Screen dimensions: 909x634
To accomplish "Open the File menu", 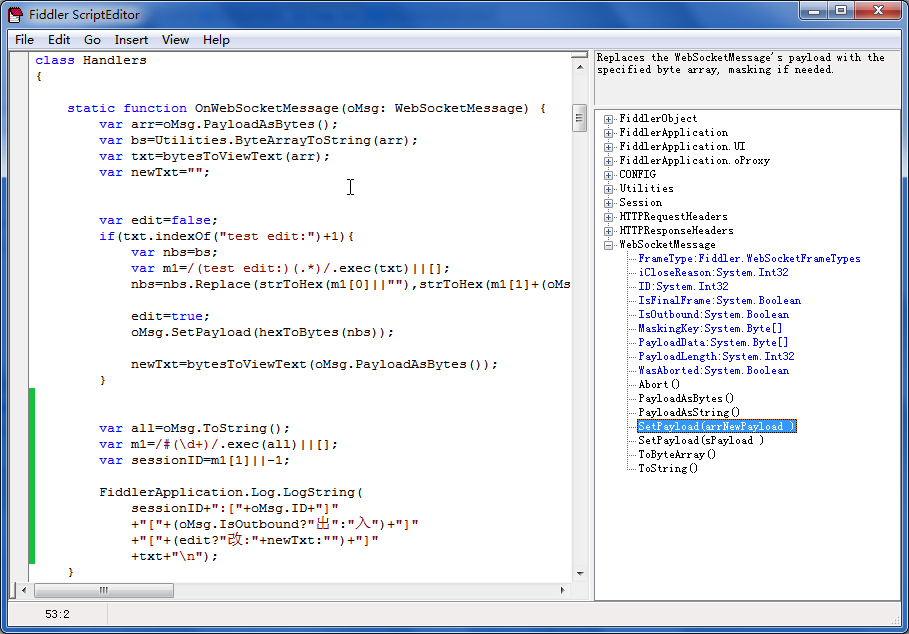I will (24, 39).
